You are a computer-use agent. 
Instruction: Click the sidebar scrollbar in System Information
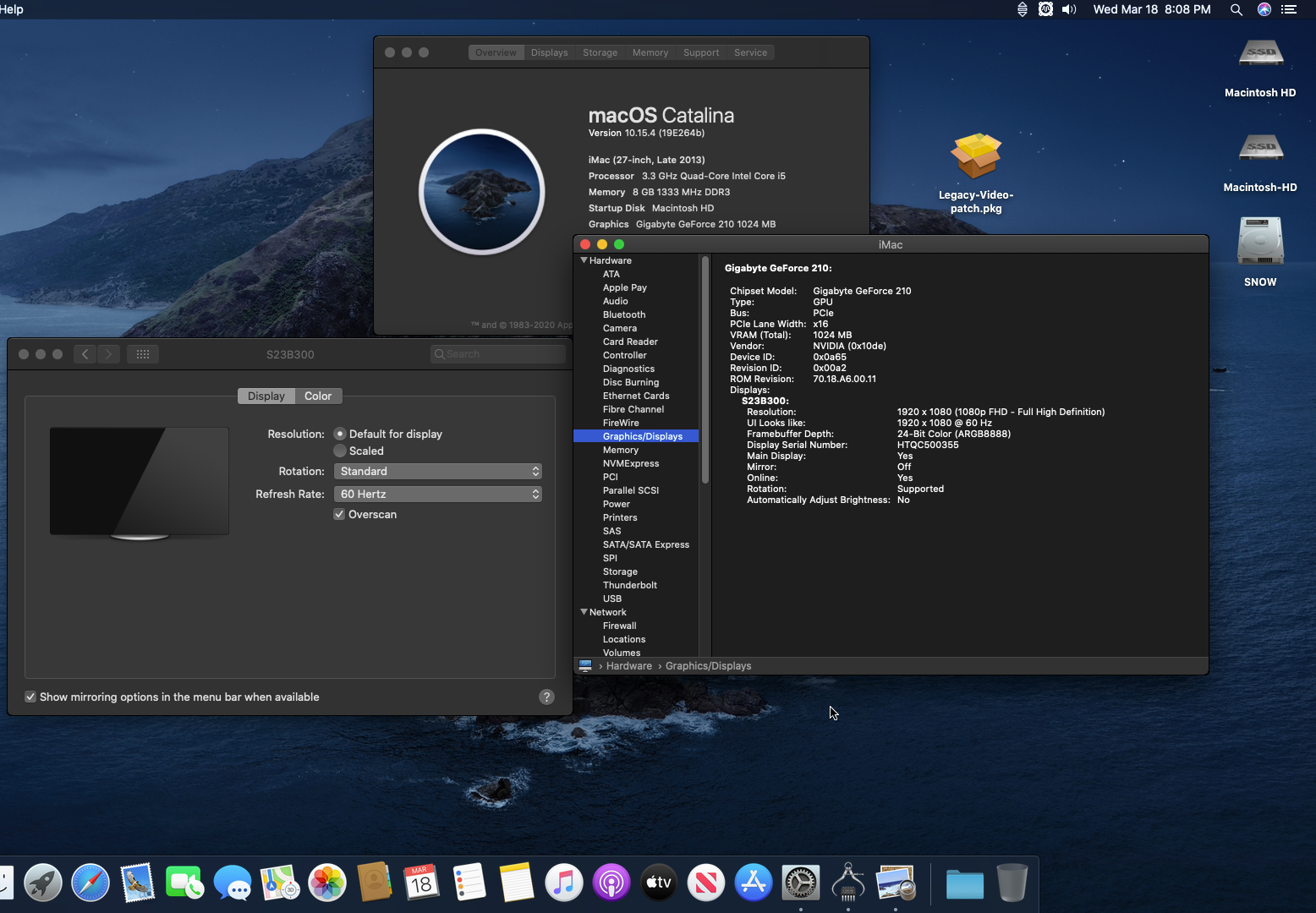705,370
